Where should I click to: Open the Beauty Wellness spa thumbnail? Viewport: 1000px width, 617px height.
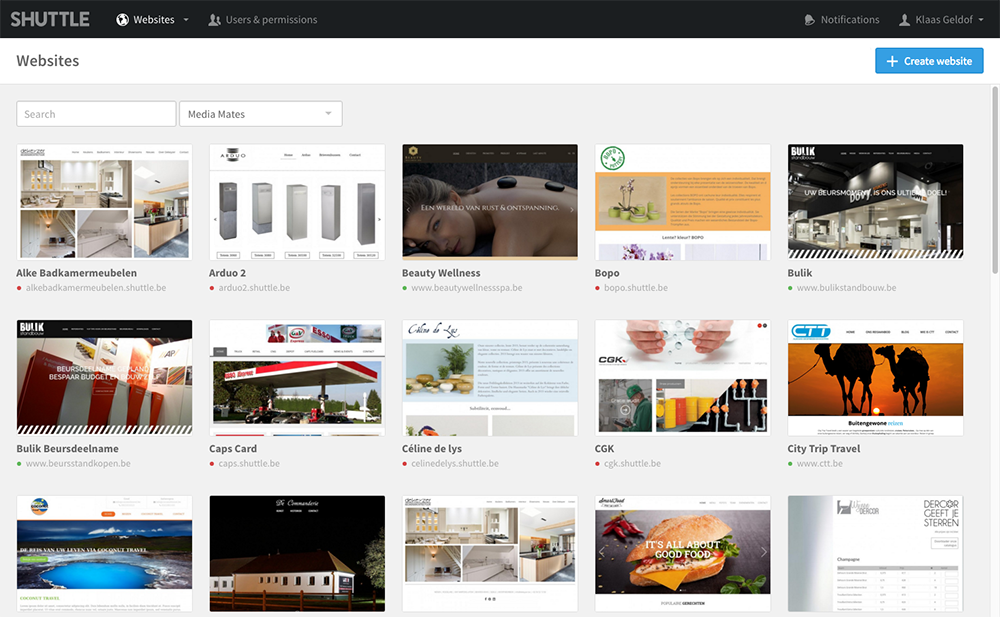pos(490,202)
